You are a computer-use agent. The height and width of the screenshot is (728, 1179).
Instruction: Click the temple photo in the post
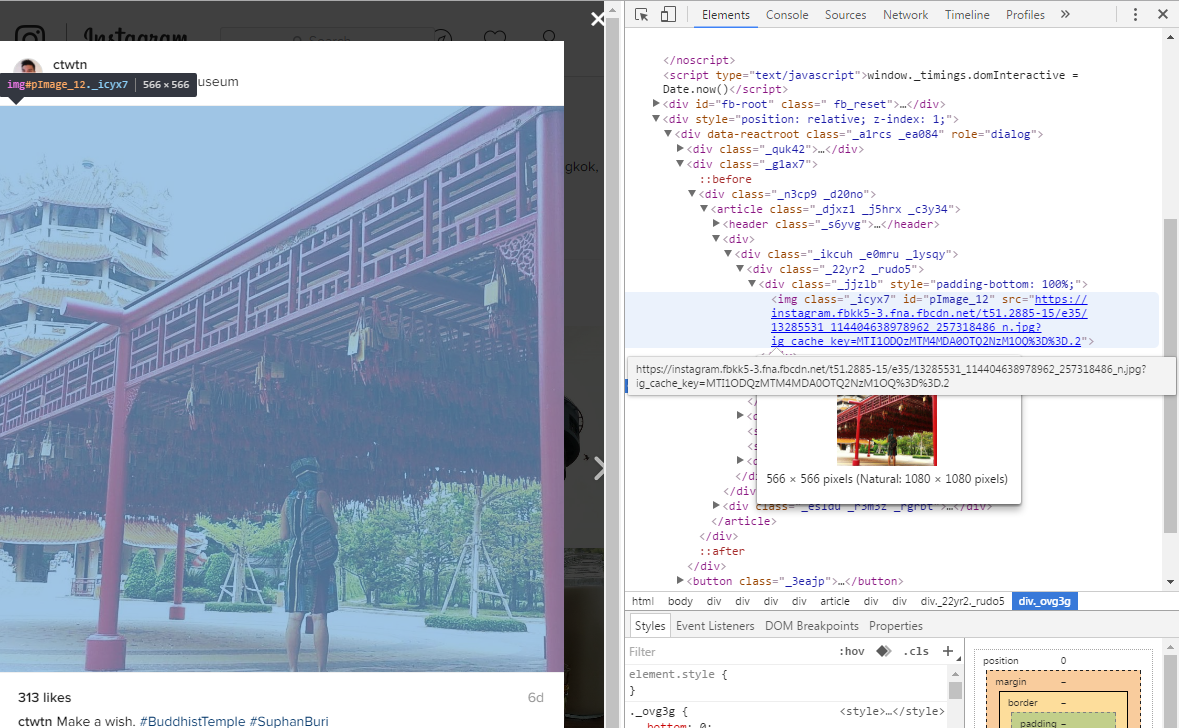coord(282,389)
